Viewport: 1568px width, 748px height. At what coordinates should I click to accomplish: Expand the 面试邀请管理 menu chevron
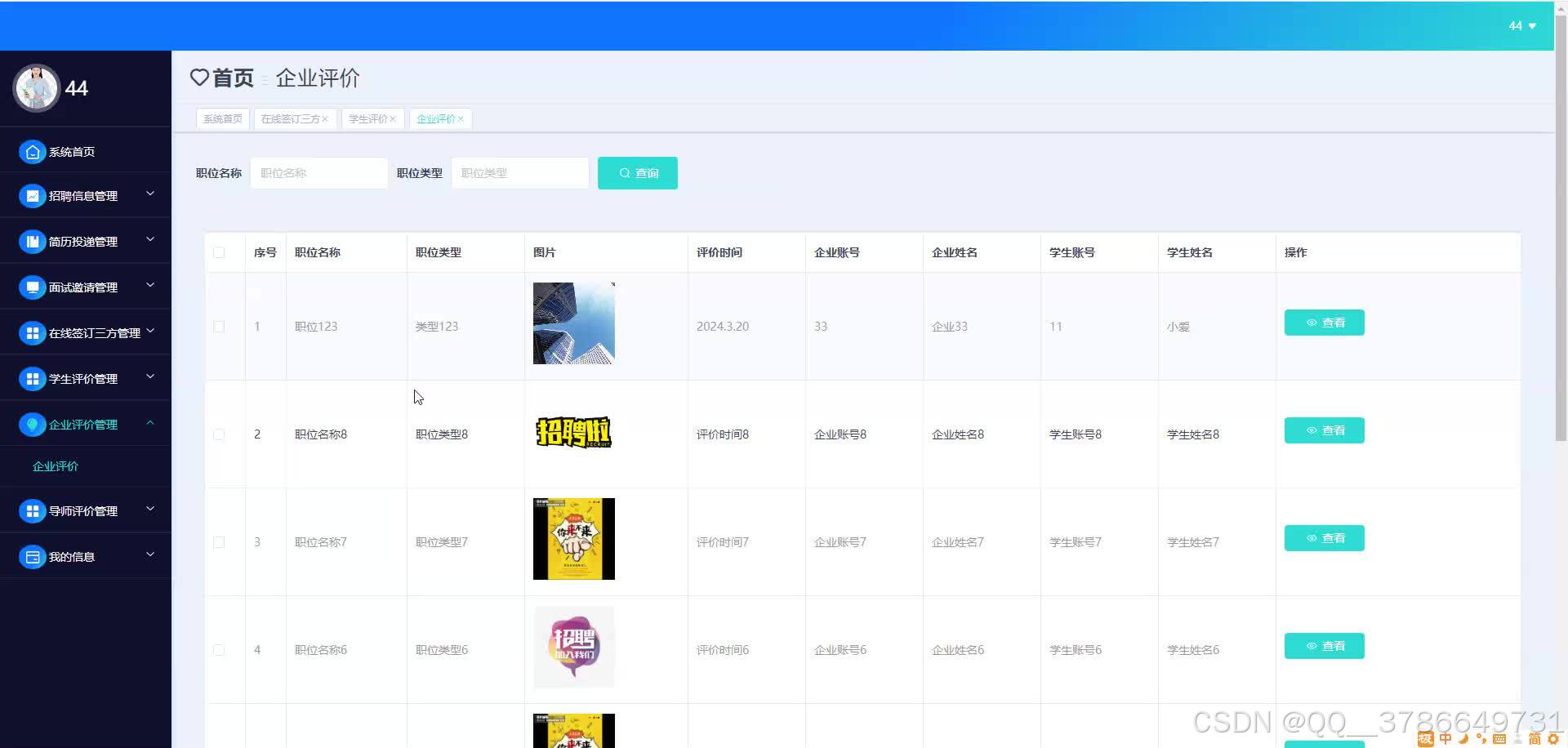click(150, 286)
